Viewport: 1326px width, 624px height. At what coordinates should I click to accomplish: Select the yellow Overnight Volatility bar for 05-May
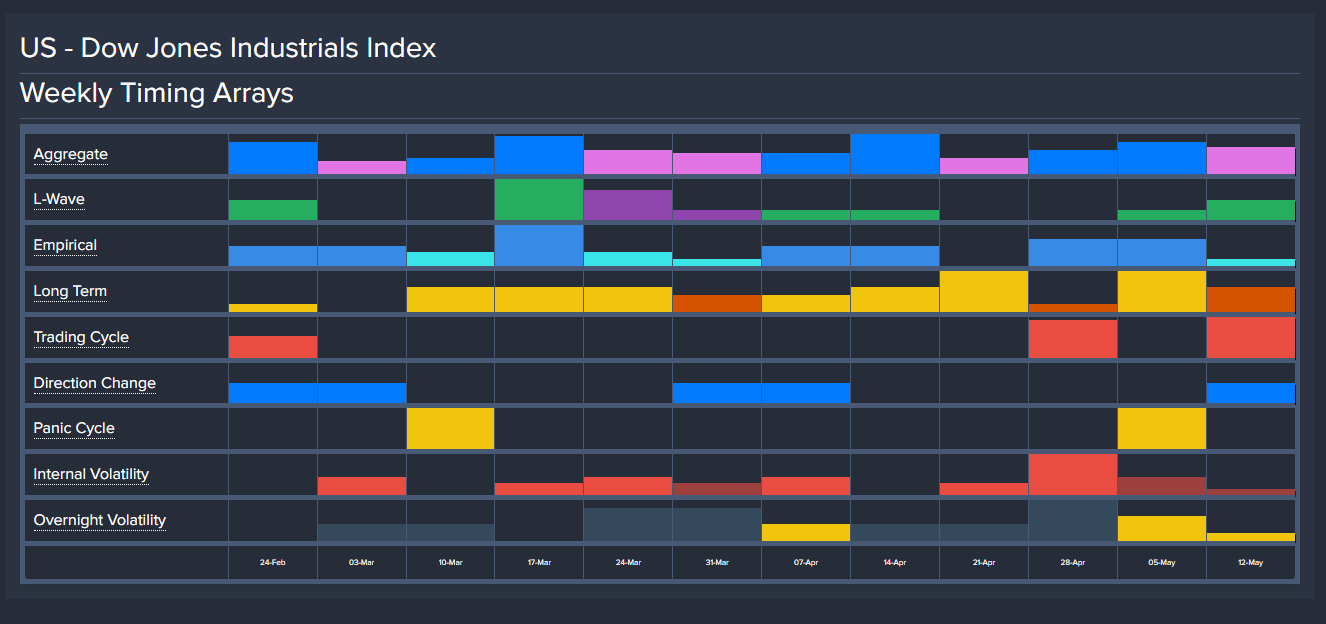1162,529
